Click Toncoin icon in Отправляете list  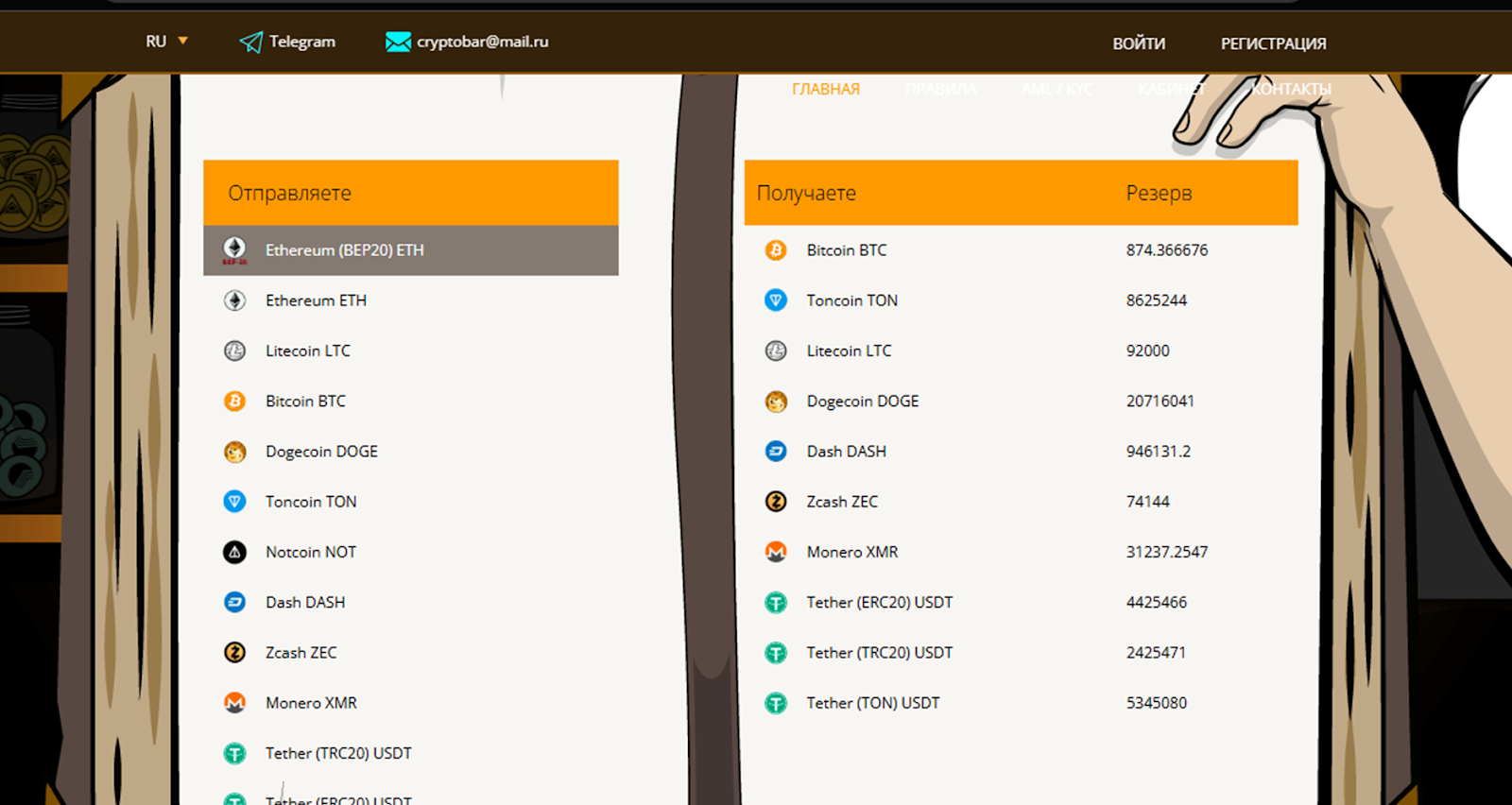(x=234, y=502)
